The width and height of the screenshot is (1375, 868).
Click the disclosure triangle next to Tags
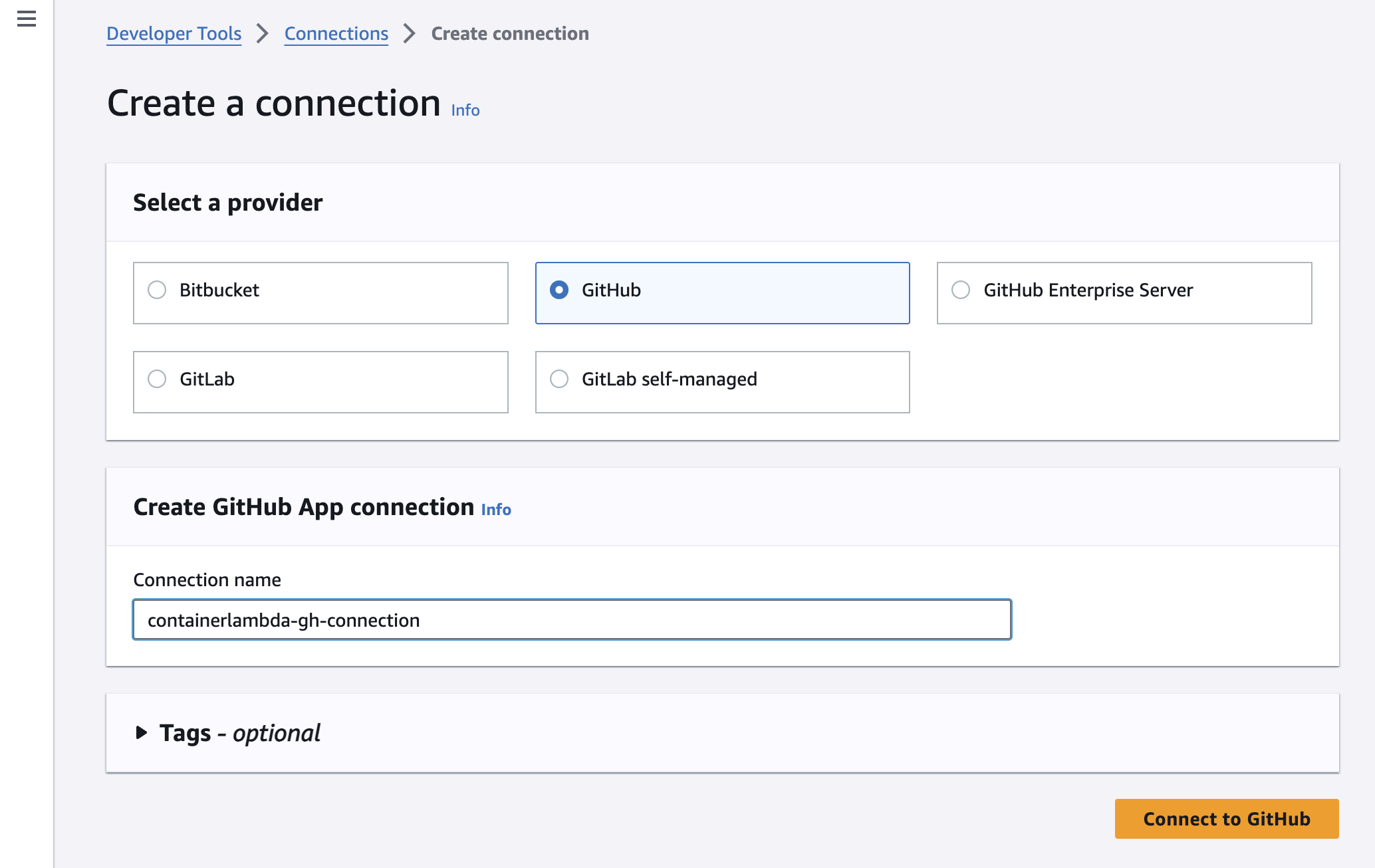coord(141,733)
